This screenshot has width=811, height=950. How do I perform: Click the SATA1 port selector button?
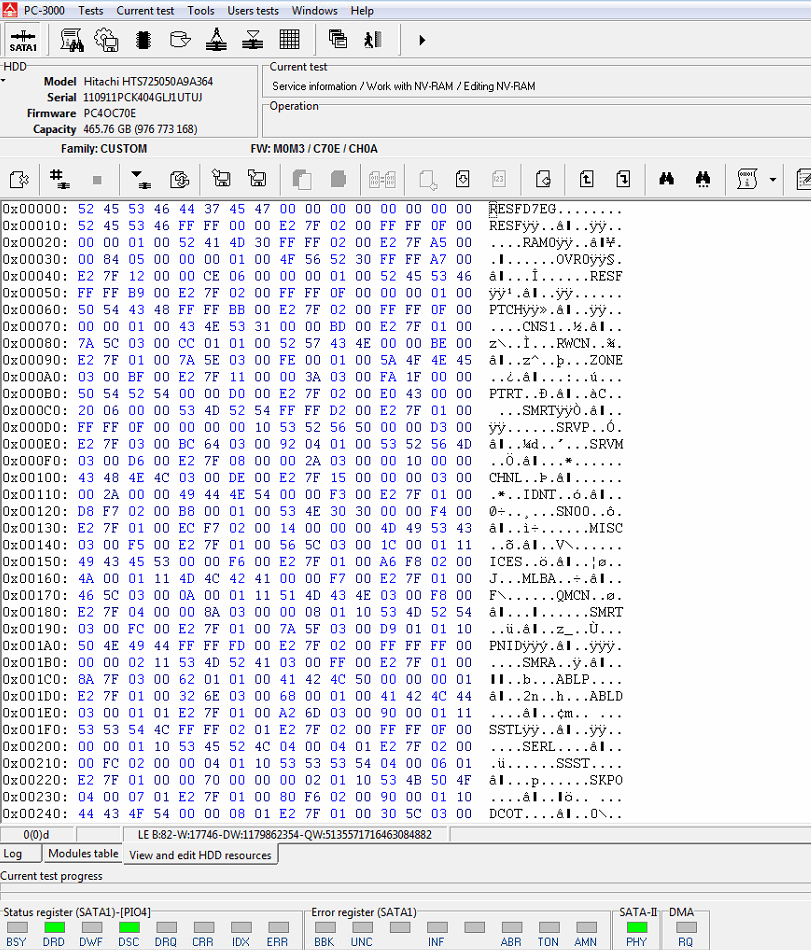point(23,41)
